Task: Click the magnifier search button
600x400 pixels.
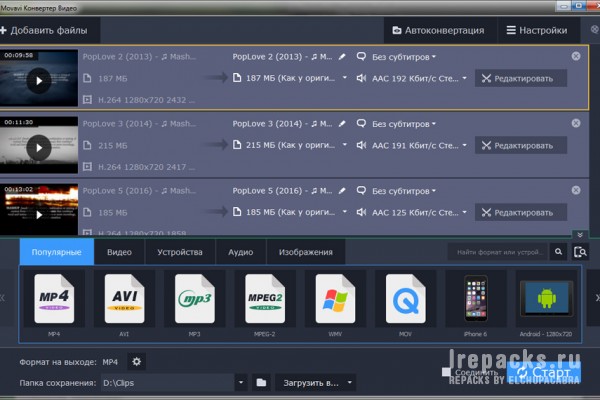Action: coord(559,252)
